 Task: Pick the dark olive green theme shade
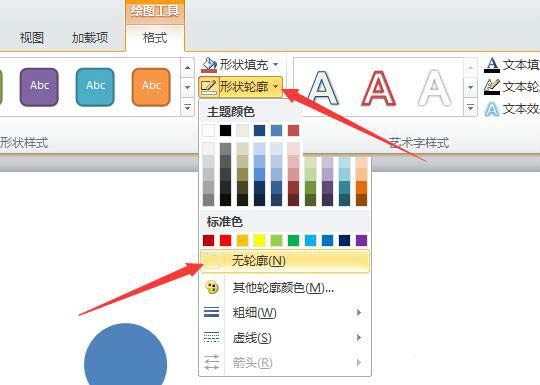pyautogui.click(x=310, y=200)
